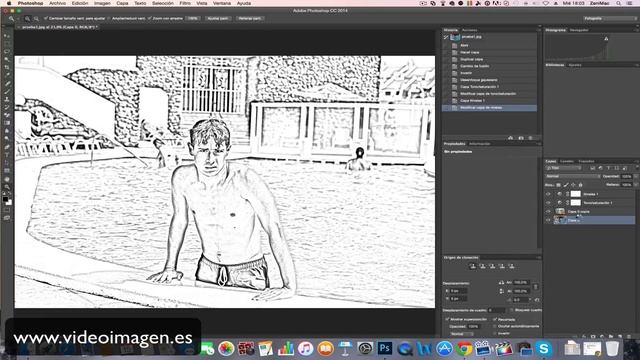Image resolution: width=640 pixels, height=360 pixels.
Task: Open the Trash in the Dock
Action: (x=611, y=348)
